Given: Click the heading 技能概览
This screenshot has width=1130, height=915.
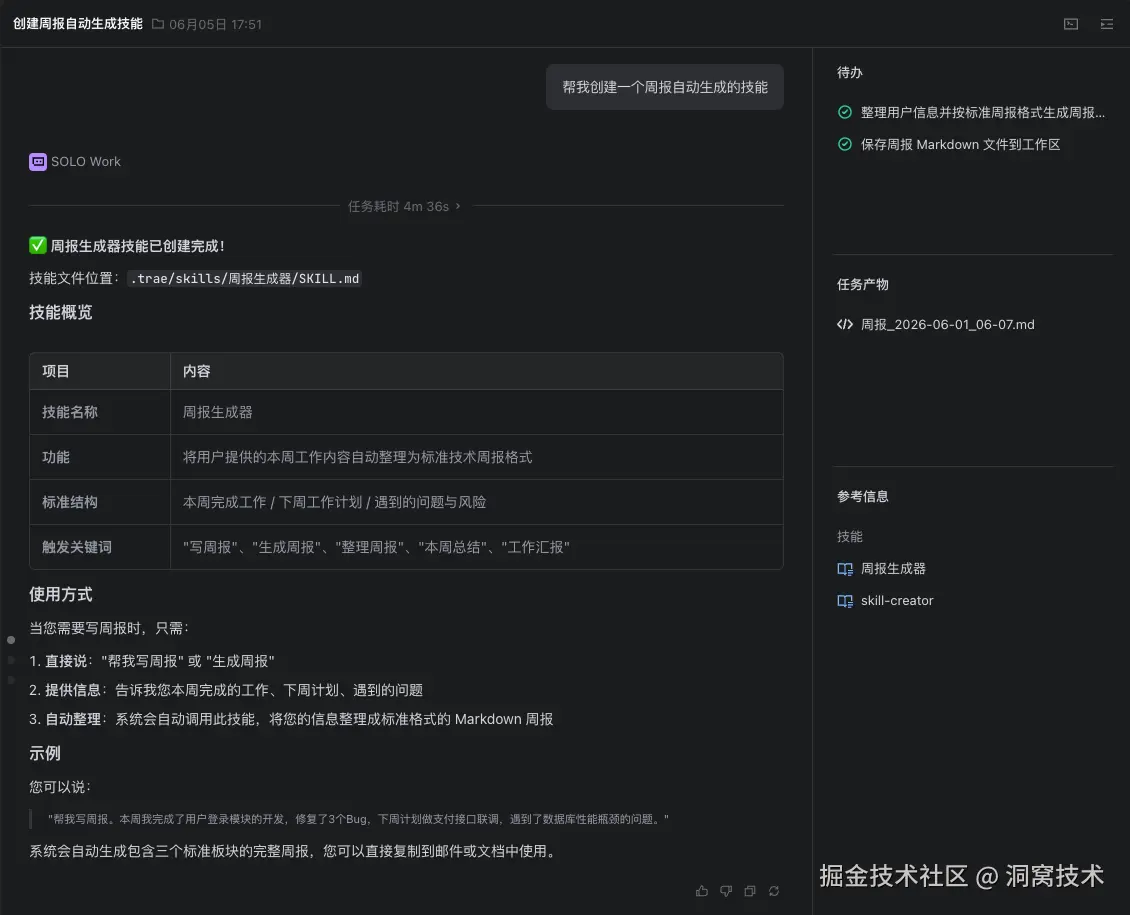Looking at the screenshot, I should coord(61,312).
